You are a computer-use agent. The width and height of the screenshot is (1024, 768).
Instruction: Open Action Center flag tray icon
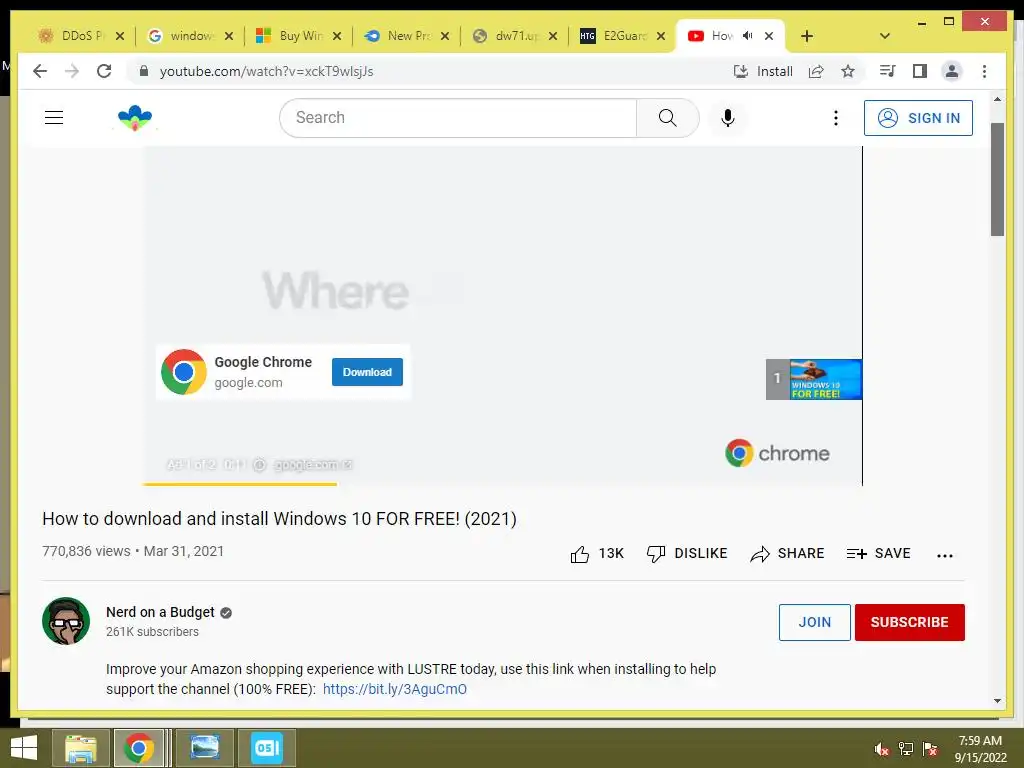(930, 749)
